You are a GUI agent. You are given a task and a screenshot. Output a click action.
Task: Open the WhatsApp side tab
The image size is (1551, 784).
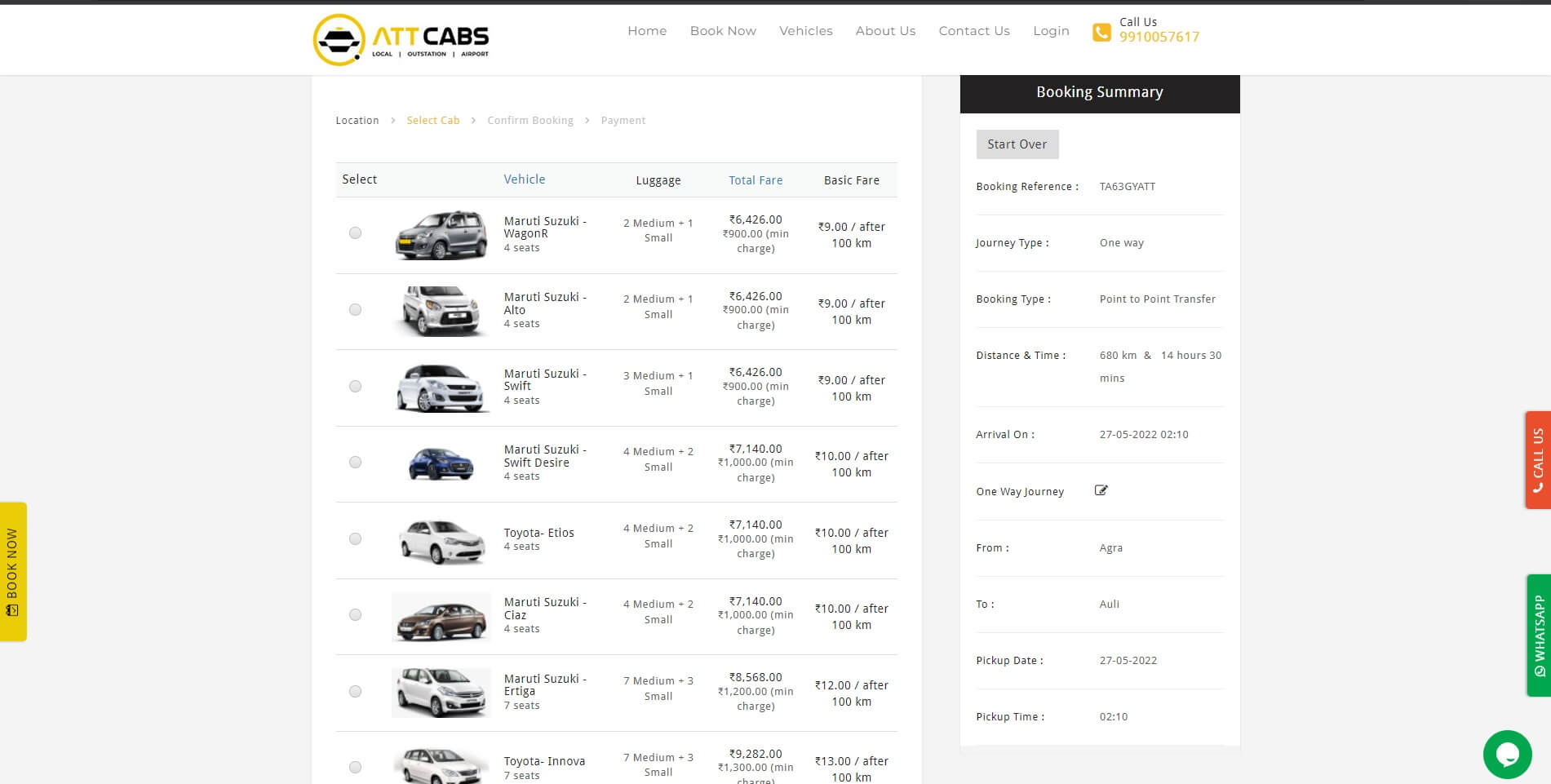(1539, 636)
